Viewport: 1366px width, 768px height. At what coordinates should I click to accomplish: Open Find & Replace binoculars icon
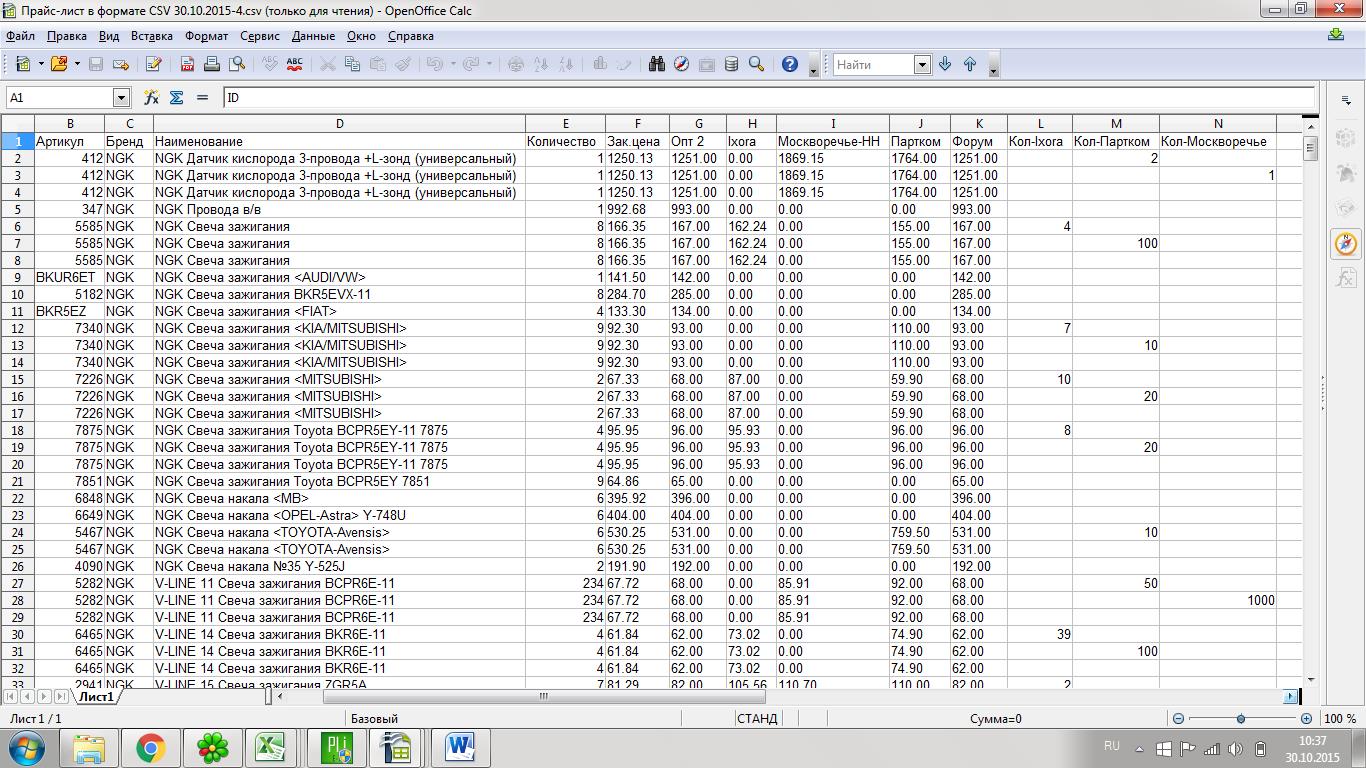pyautogui.click(x=657, y=64)
